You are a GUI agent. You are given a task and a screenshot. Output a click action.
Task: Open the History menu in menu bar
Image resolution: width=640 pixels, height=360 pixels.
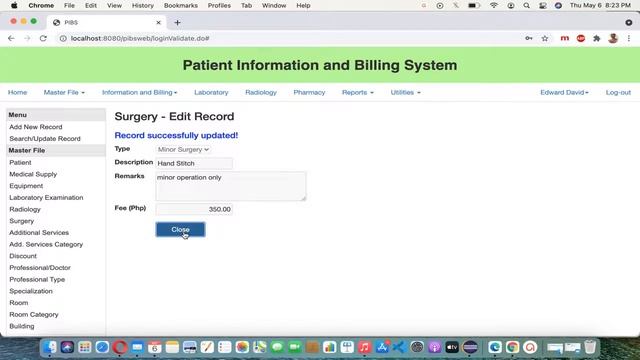coord(142,6)
